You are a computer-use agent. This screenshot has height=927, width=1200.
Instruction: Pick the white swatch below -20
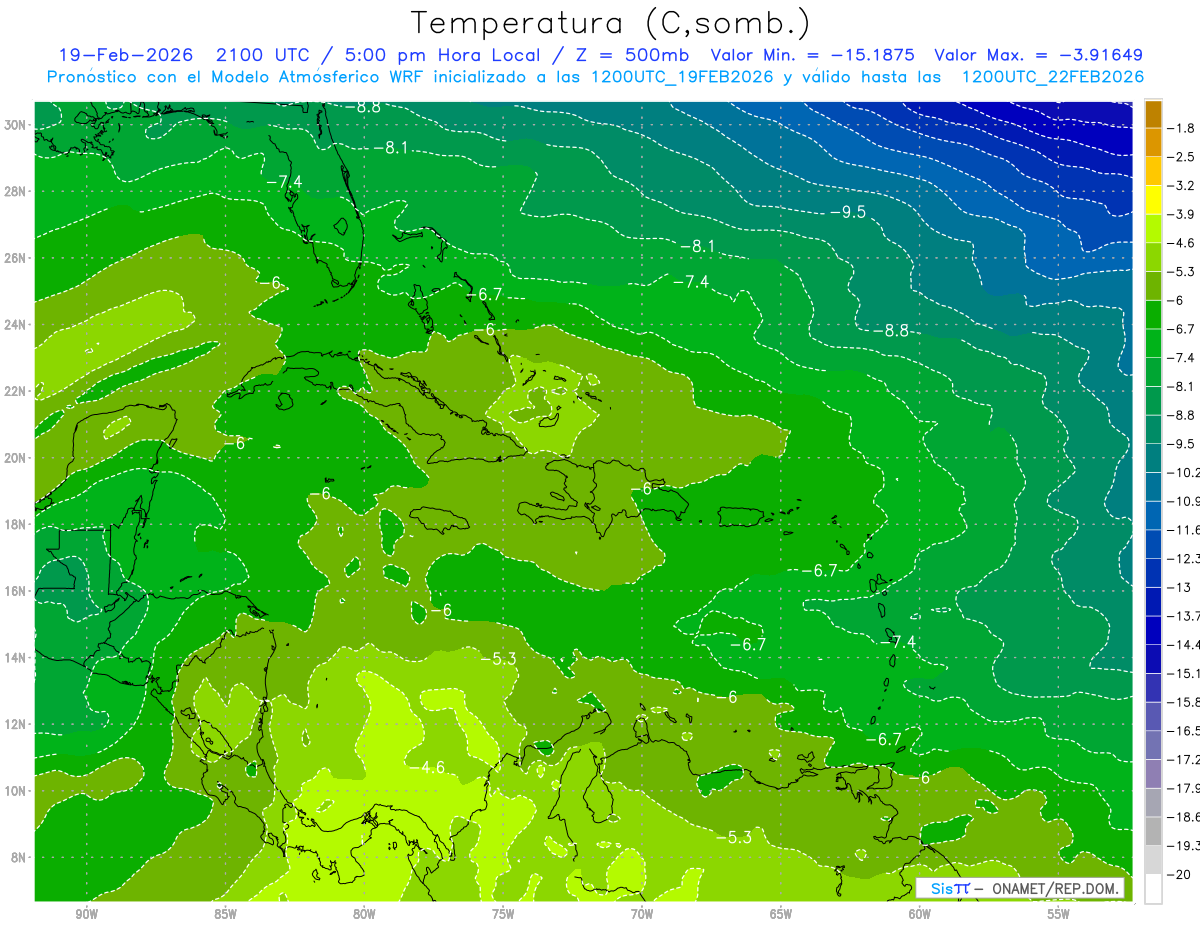click(1153, 889)
